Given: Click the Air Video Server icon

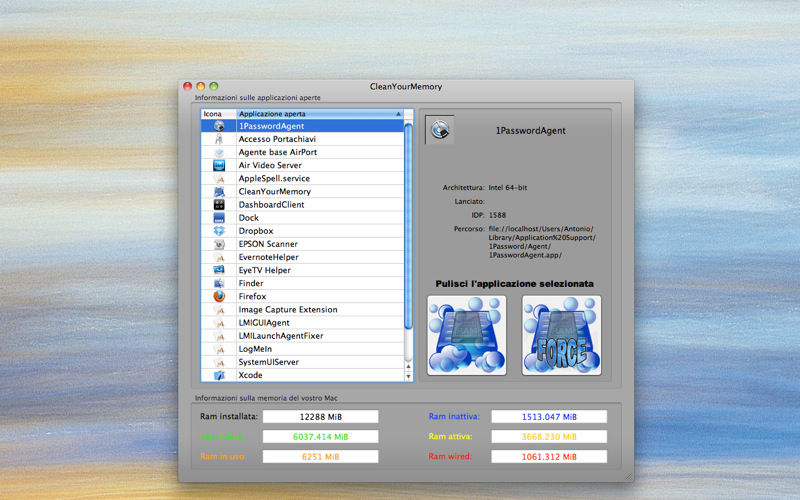Looking at the screenshot, I should tap(219, 165).
